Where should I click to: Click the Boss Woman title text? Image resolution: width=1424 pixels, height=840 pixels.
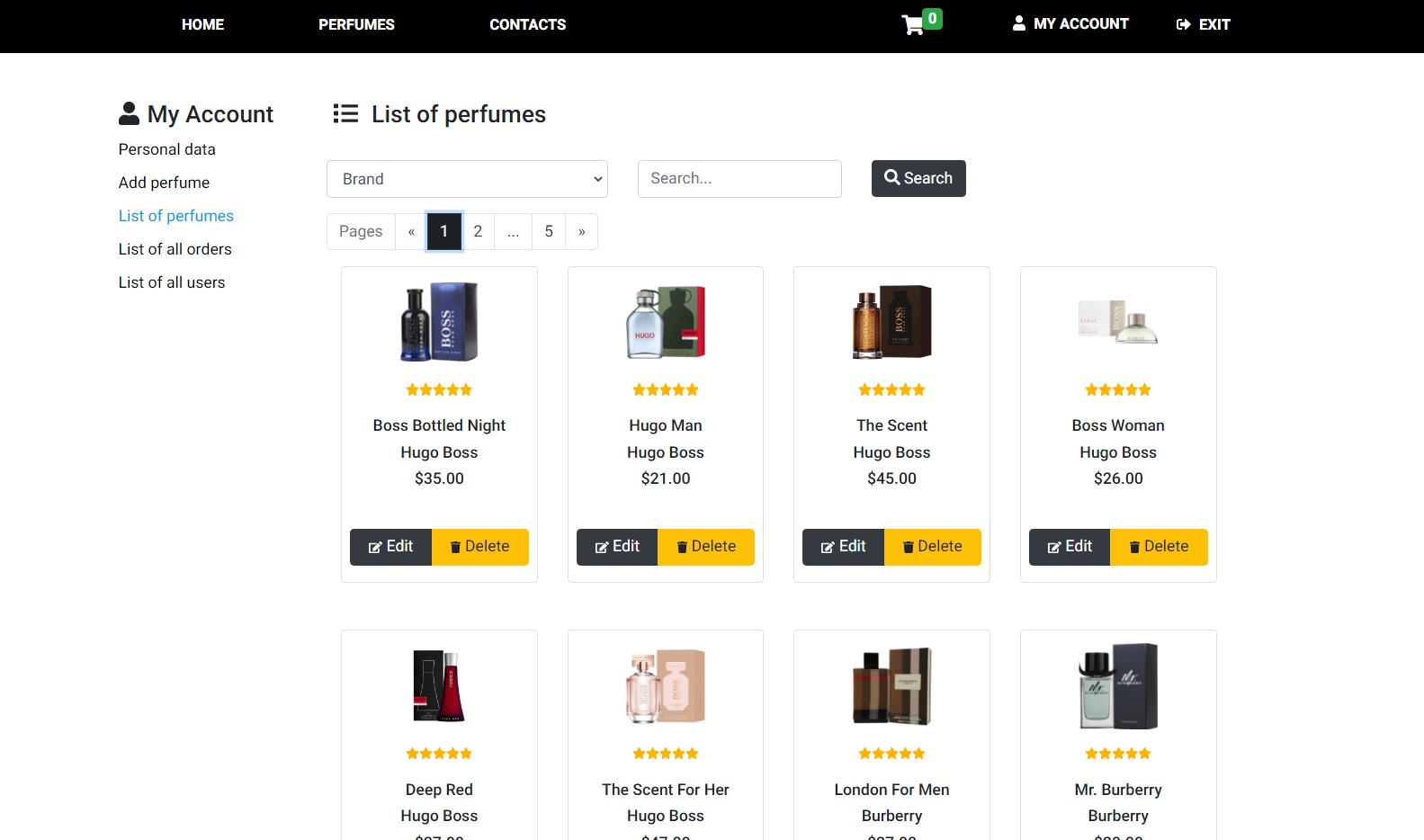tap(1118, 425)
